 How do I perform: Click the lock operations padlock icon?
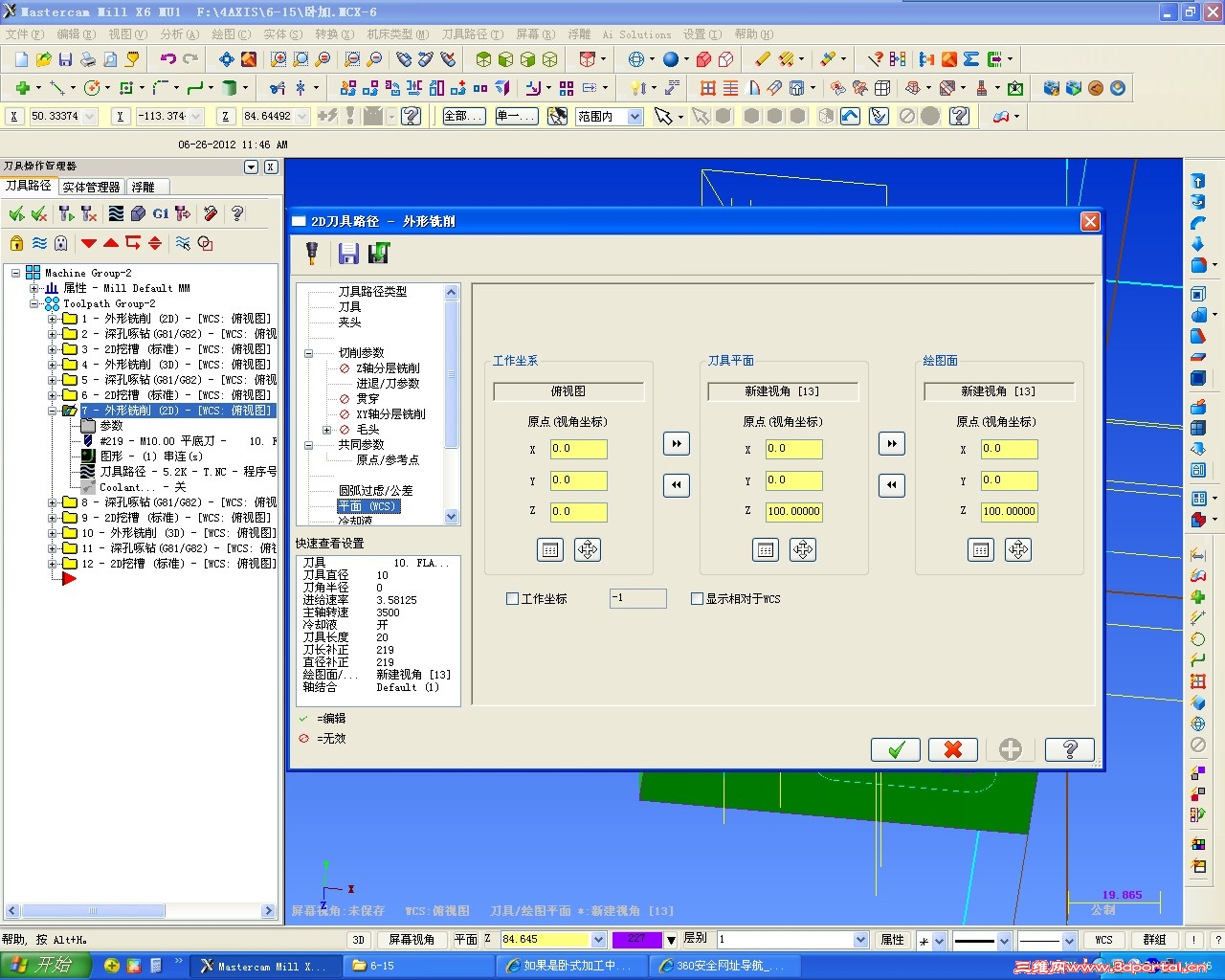pyautogui.click(x=17, y=243)
